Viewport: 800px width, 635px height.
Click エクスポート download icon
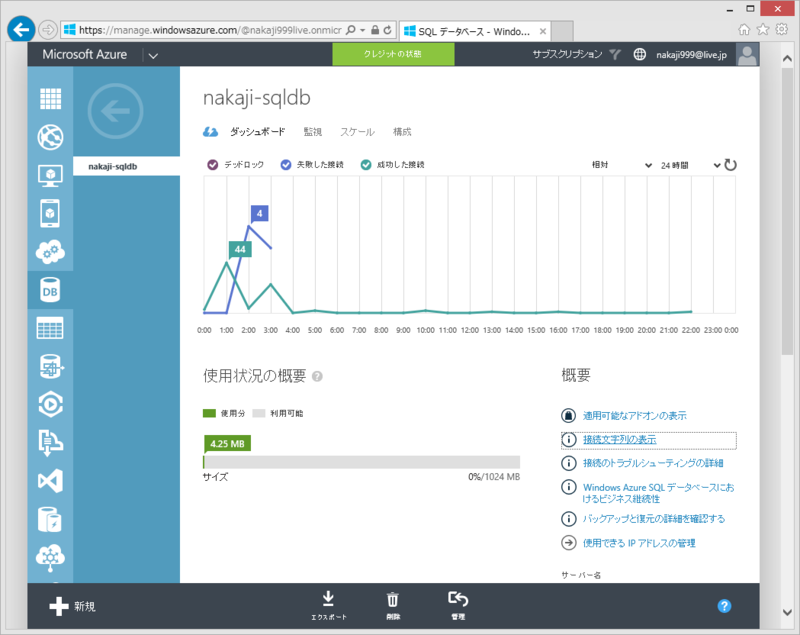coord(329,605)
